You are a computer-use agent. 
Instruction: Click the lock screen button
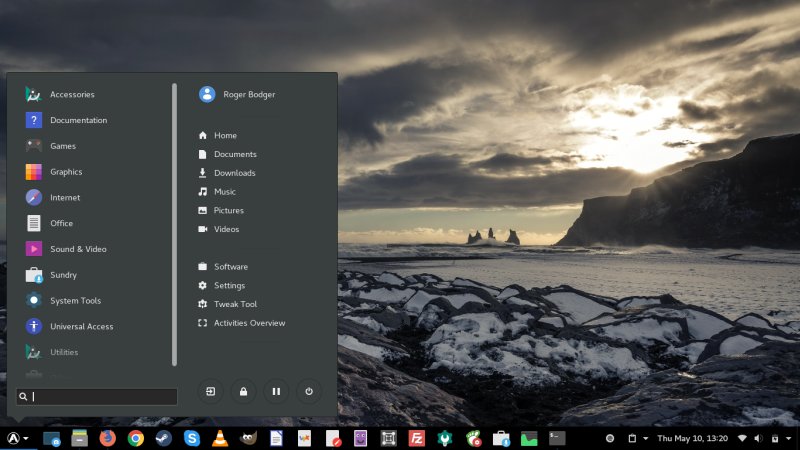(244, 391)
